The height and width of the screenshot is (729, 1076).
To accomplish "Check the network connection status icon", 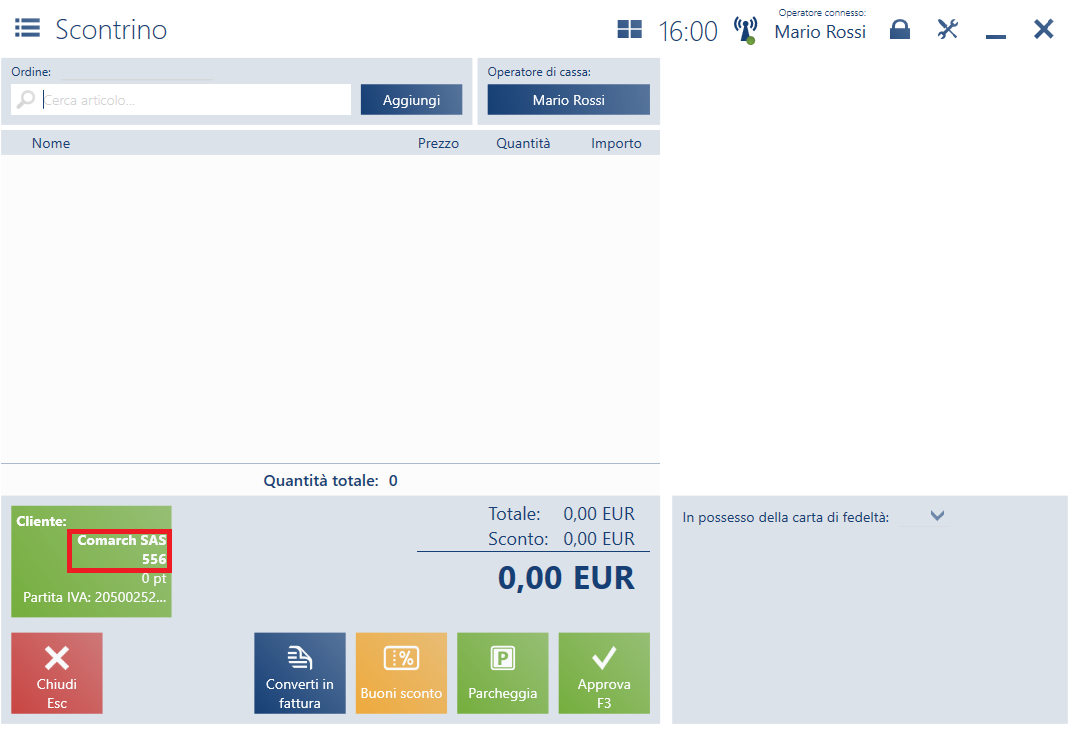I will click(745, 31).
